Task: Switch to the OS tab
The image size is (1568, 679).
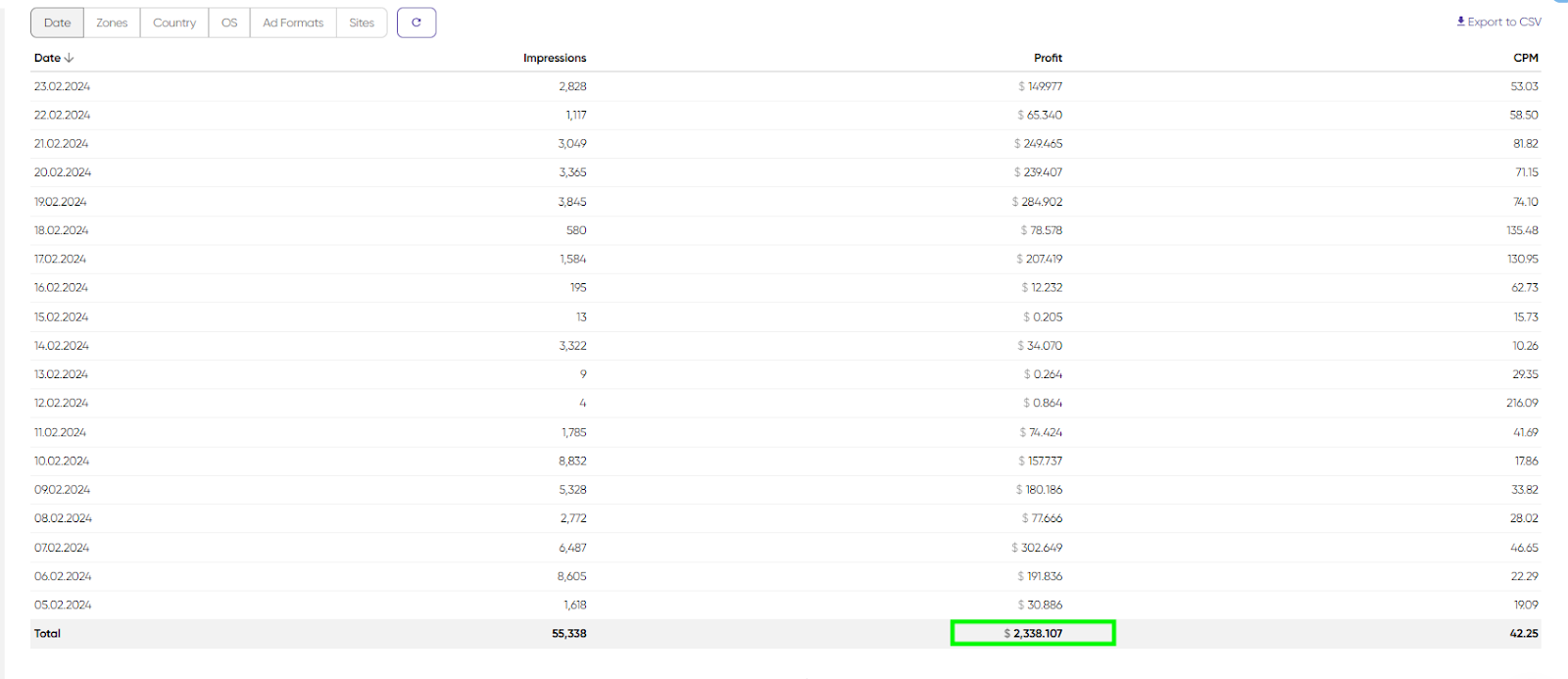Action: click(x=229, y=23)
